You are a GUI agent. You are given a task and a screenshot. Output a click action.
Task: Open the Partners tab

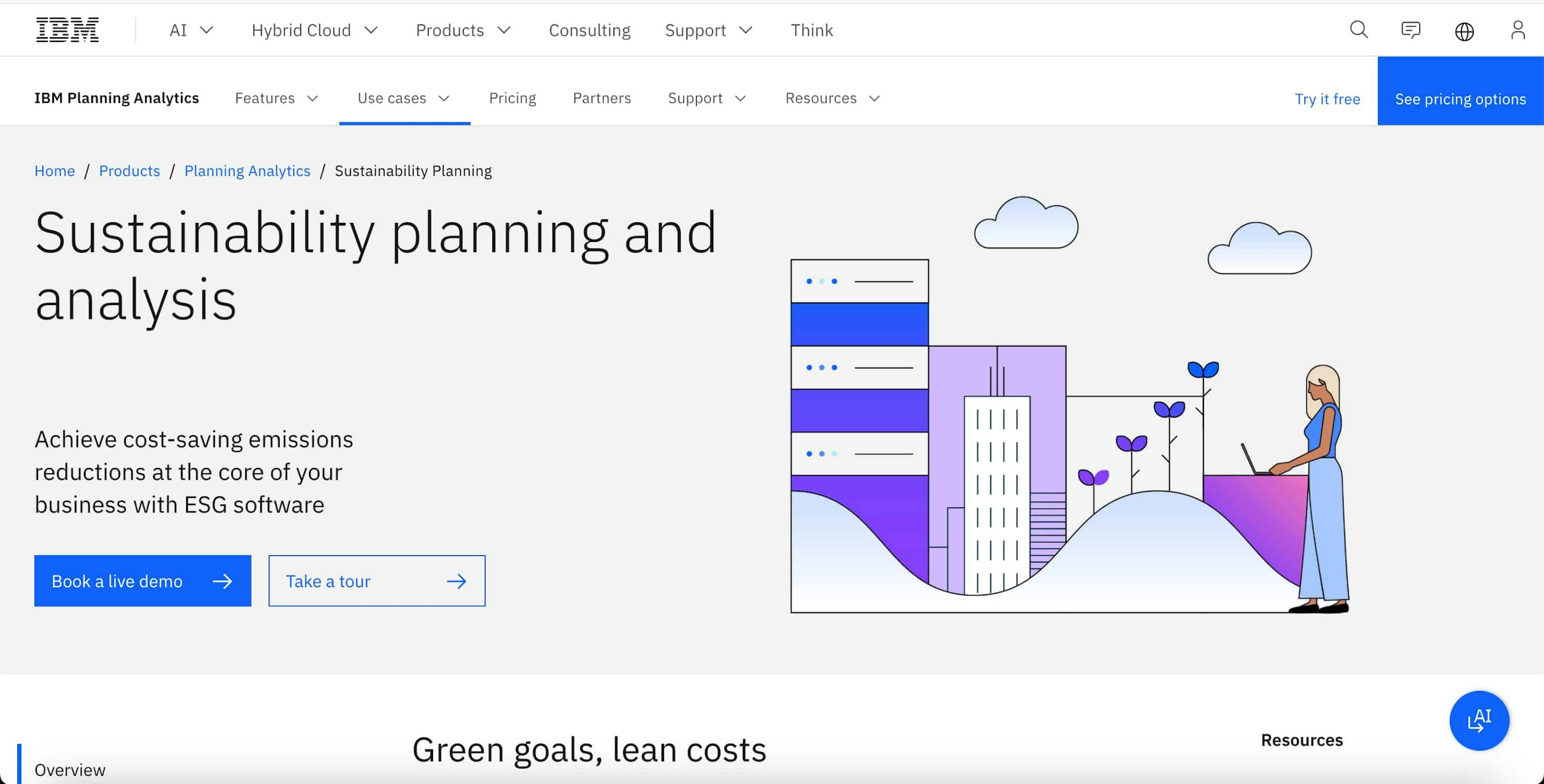click(601, 98)
